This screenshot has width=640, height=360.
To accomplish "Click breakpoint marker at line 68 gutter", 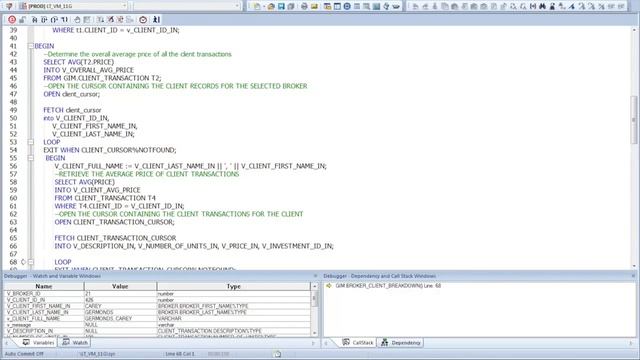I will tap(23, 262).
